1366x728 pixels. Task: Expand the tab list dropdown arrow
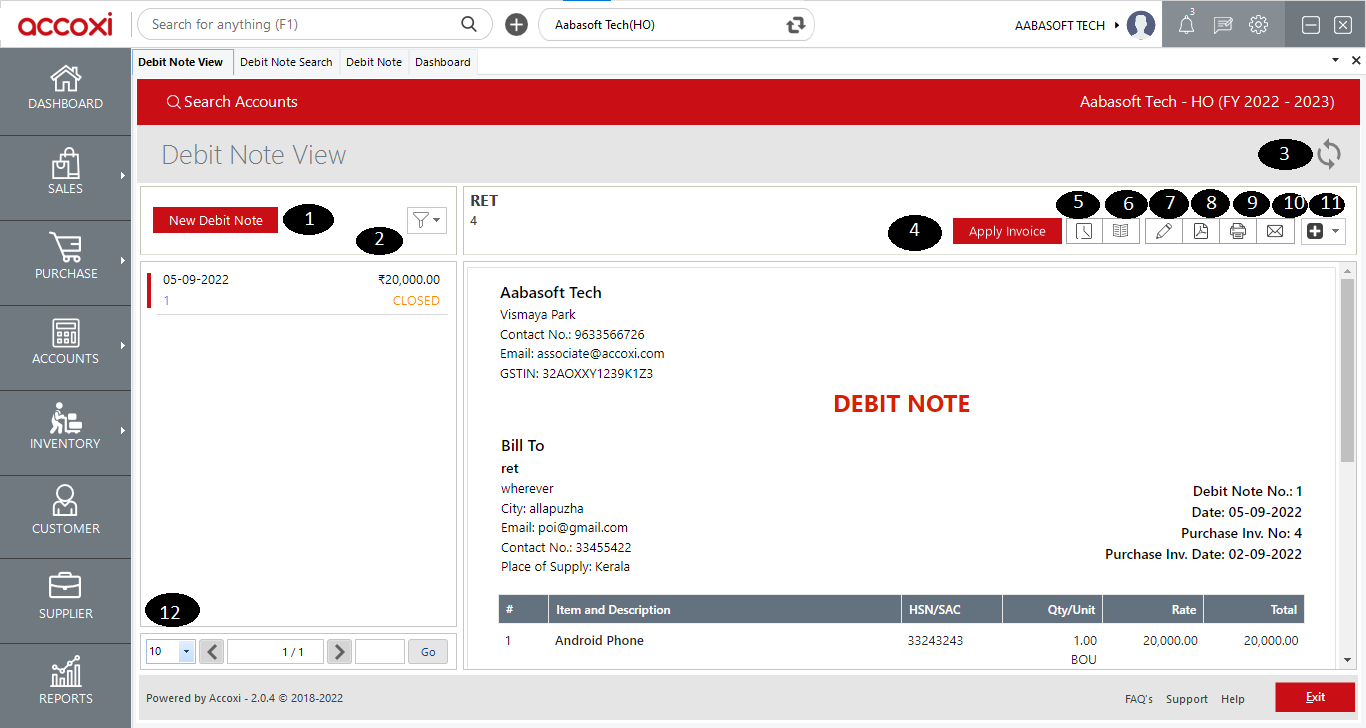[1336, 61]
